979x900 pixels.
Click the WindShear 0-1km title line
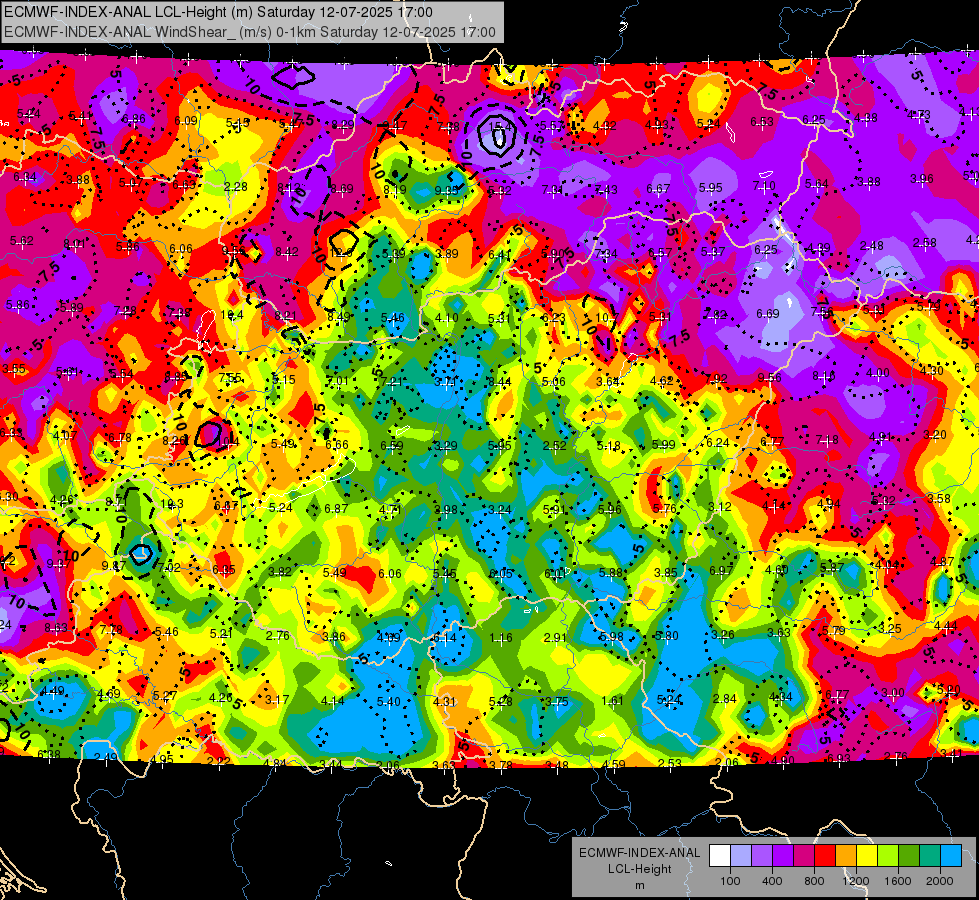(250, 32)
